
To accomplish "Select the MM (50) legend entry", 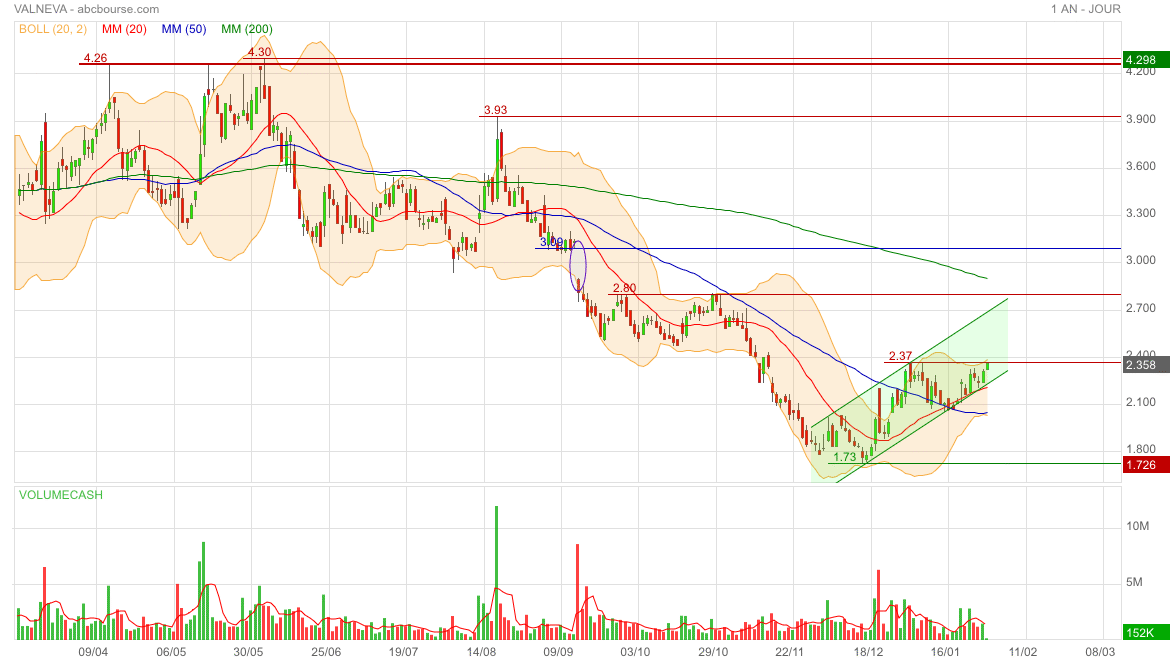I will 184,29.
